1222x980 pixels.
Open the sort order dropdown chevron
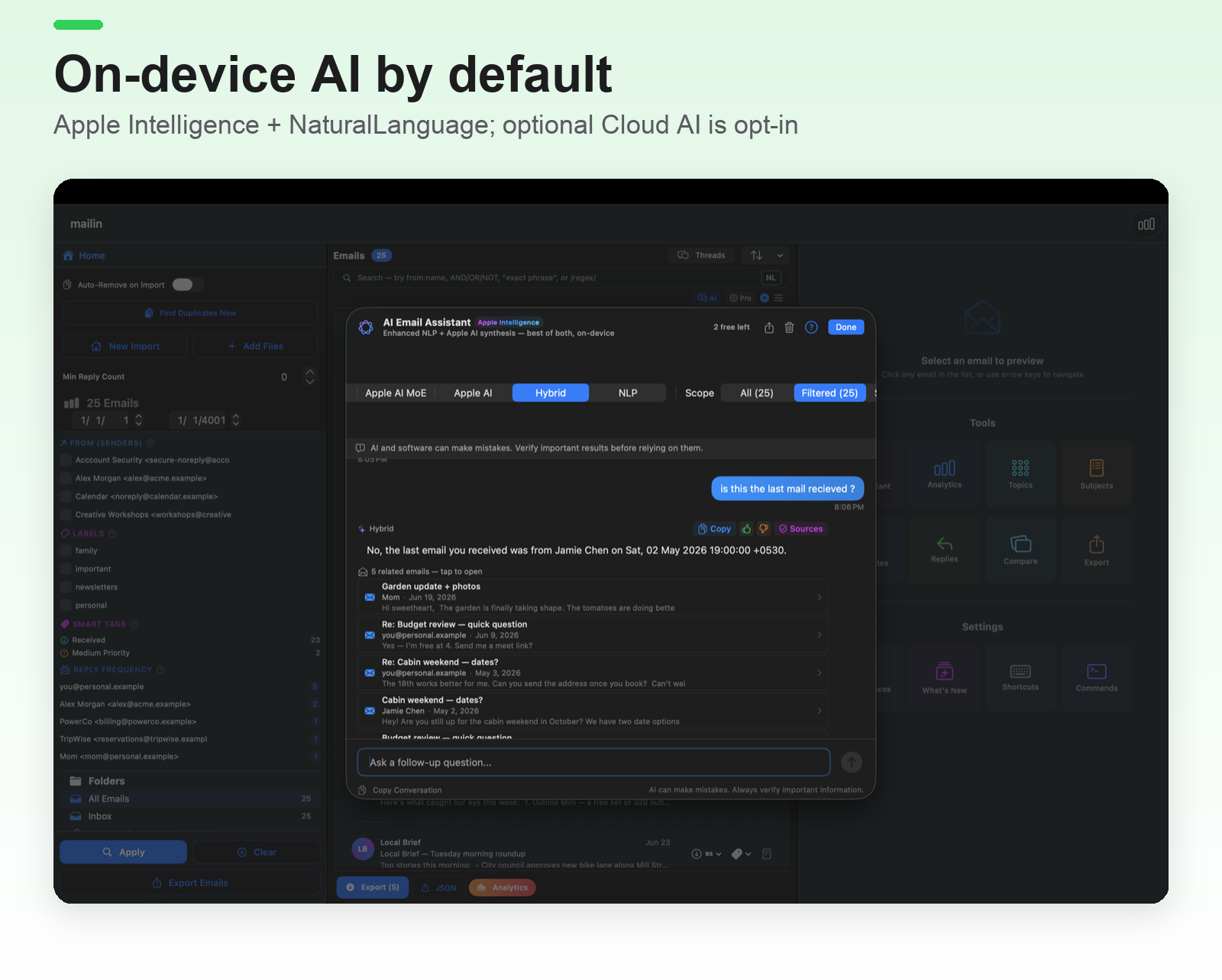[x=780, y=256]
